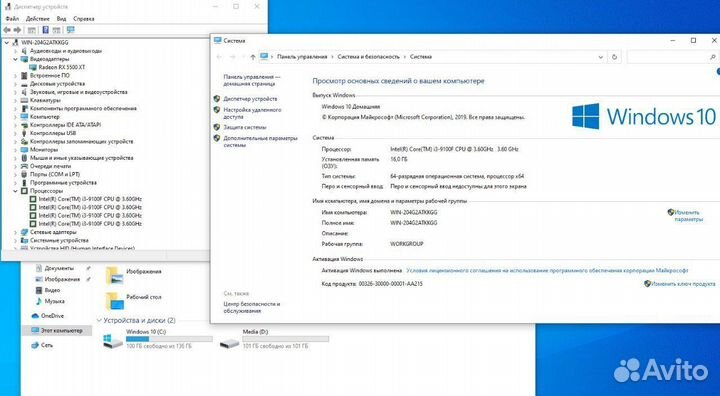Select the Очереди печати category
Viewport: 720px width, 396px height.
pyautogui.click(x=51, y=166)
